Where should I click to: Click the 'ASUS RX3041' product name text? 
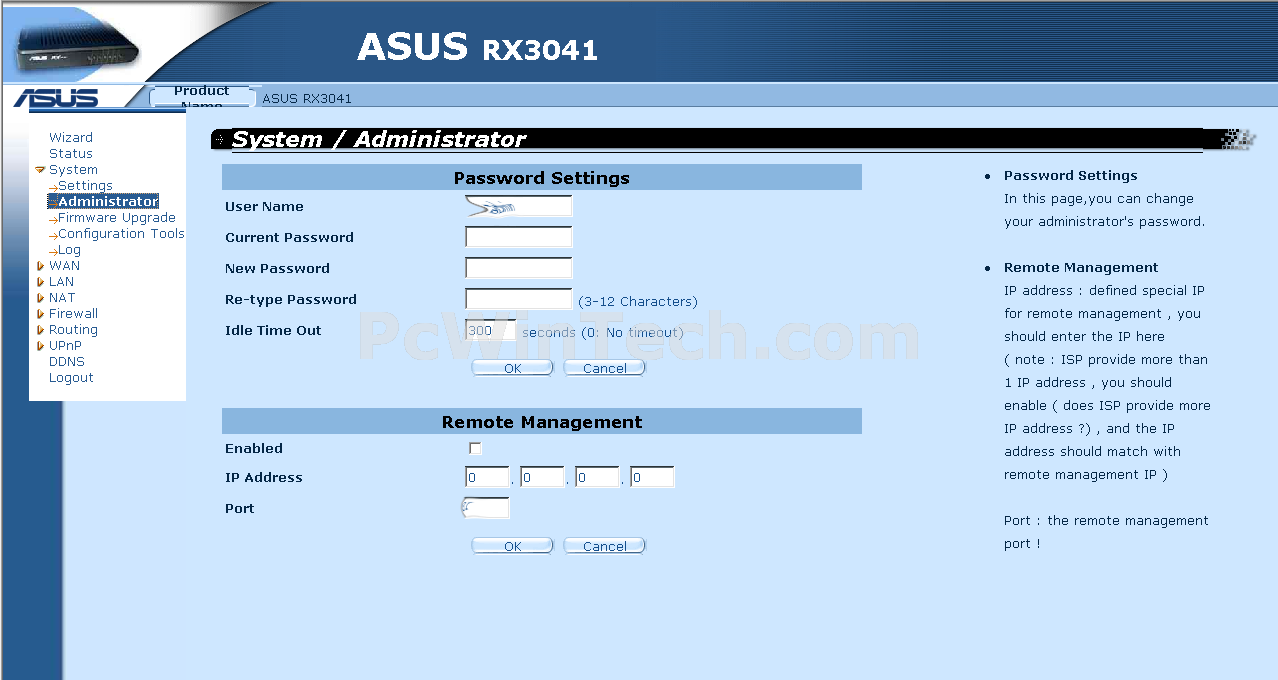tap(307, 99)
